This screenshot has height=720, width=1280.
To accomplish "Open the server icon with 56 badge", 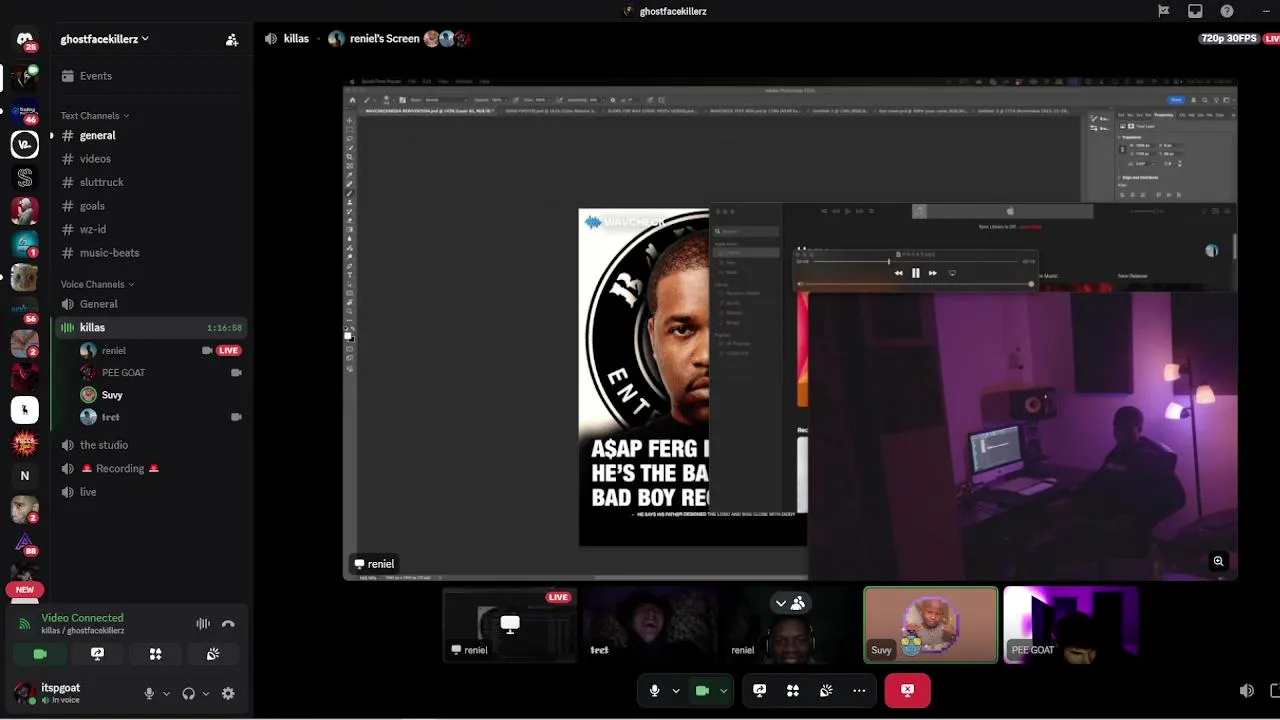I will point(25,310).
